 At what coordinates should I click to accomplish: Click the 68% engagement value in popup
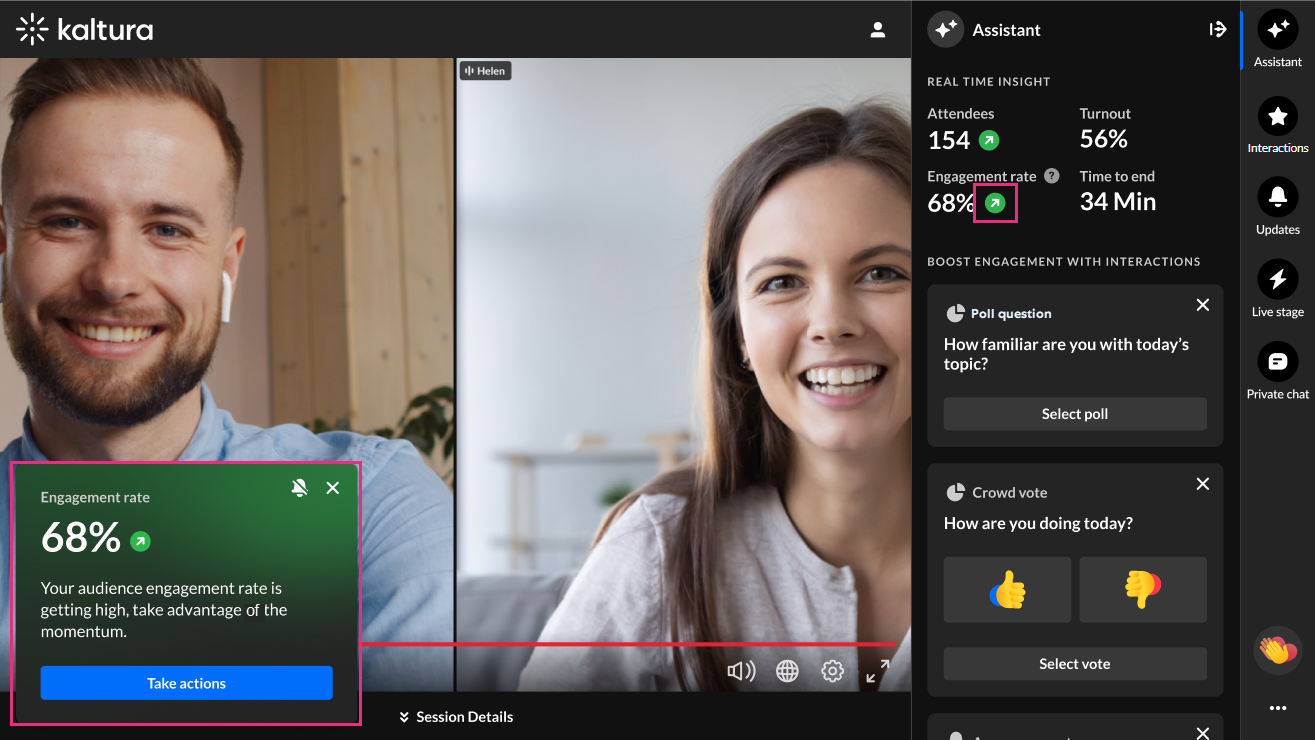[81, 538]
